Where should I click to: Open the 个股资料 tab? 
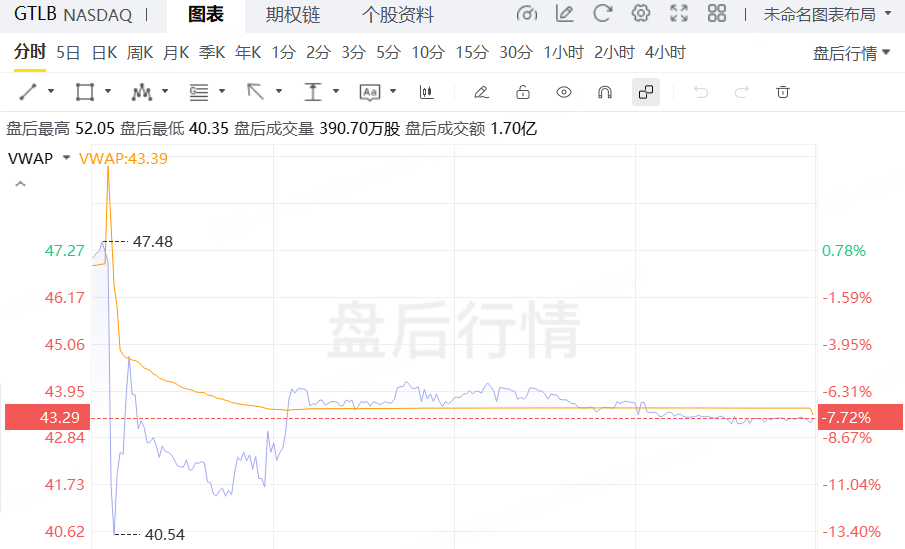point(397,14)
